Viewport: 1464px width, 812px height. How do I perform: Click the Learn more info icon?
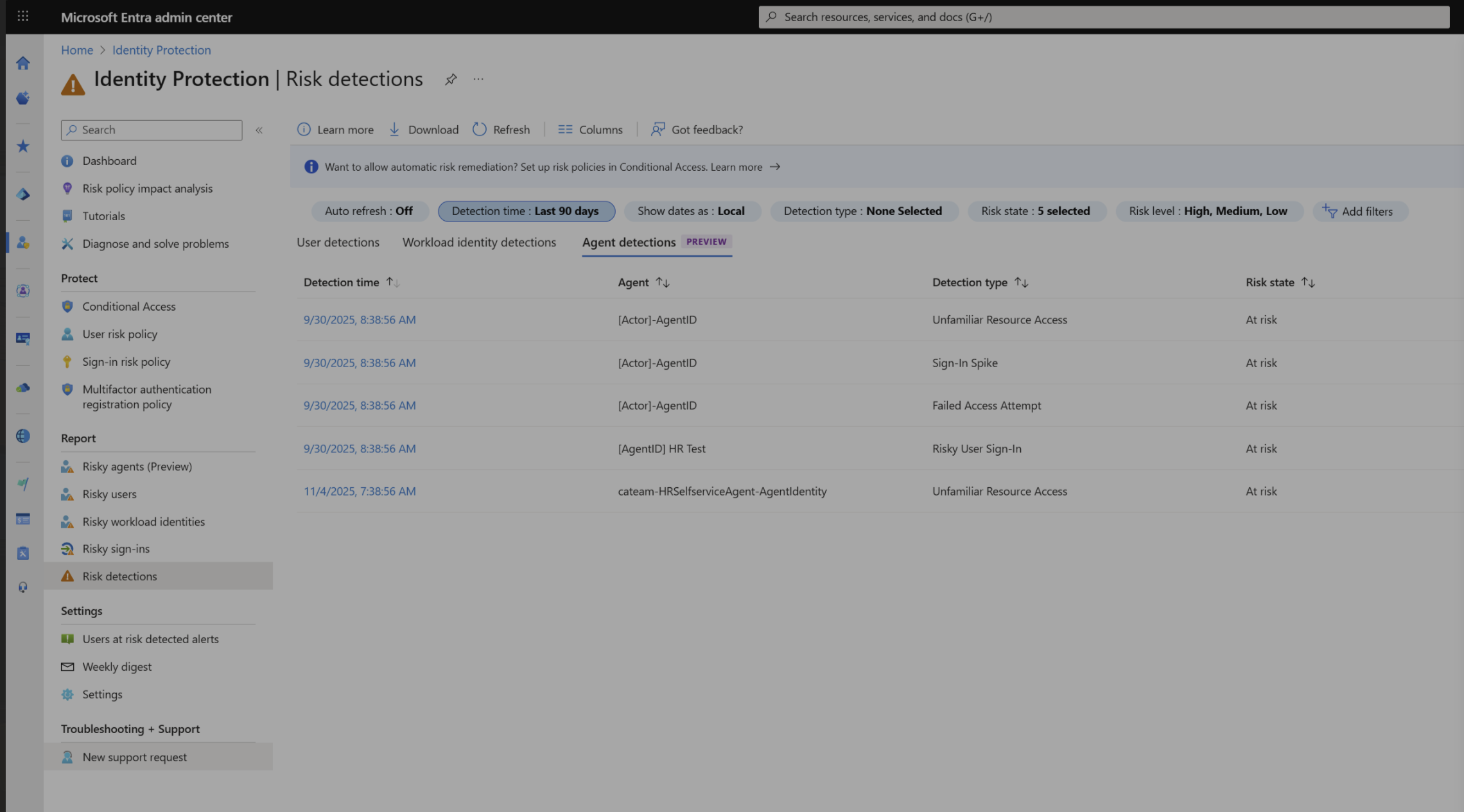[x=304, y=130]
